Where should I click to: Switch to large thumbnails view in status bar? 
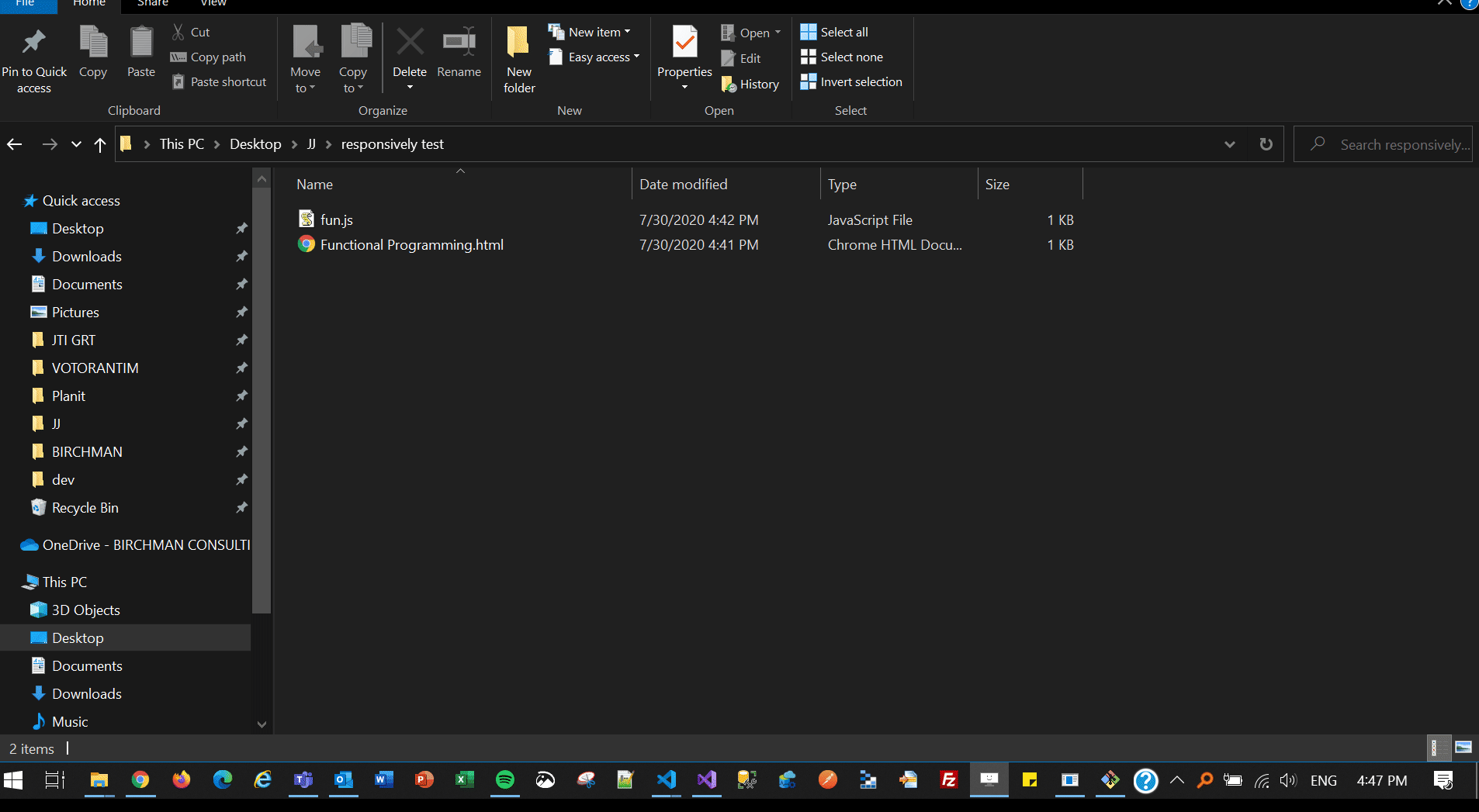point(1463,748)
